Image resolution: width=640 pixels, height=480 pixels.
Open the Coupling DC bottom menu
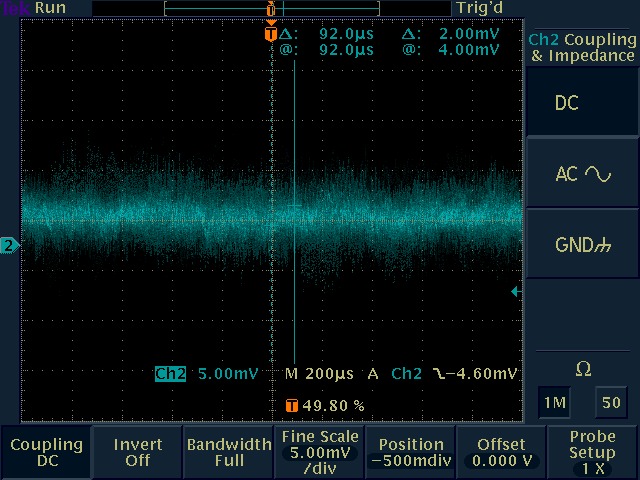(x=46, y=452)
